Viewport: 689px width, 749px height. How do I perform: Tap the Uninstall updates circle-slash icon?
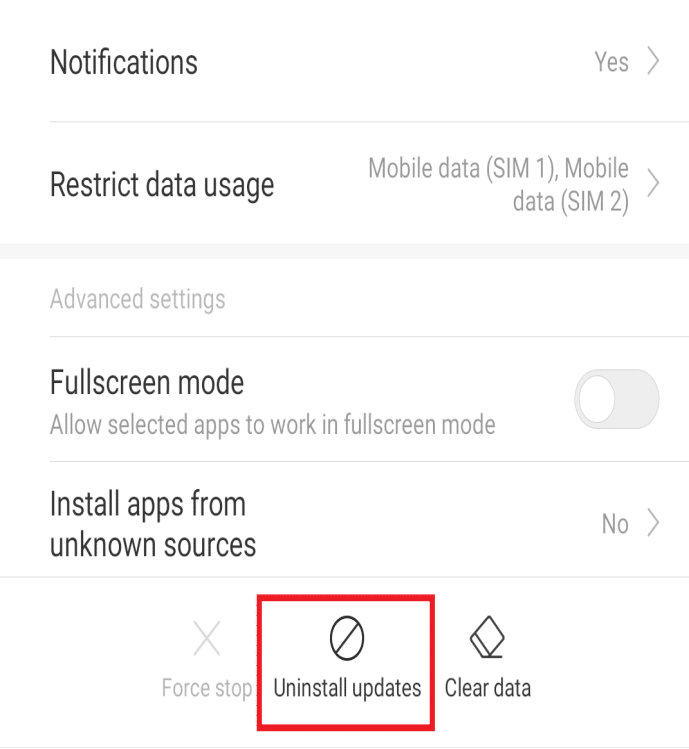tap(347, 638)
